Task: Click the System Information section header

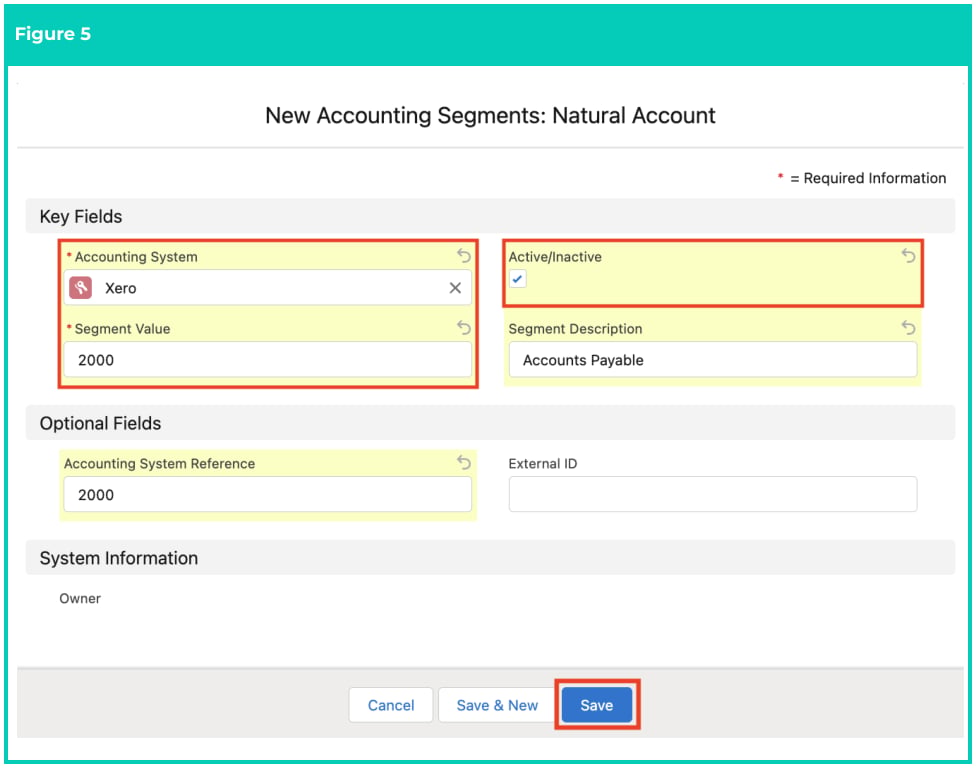Action: (490, 558)
